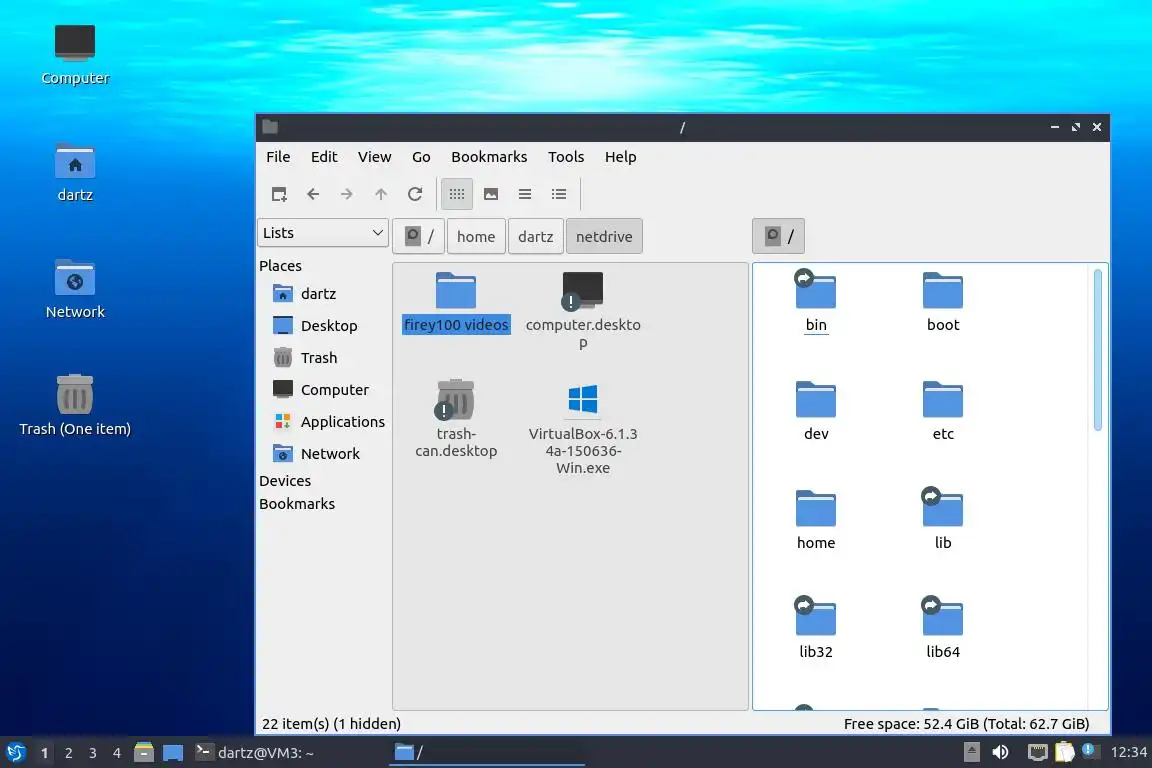
Task: Select the home folder in right pane
Action: click(816, 520)
